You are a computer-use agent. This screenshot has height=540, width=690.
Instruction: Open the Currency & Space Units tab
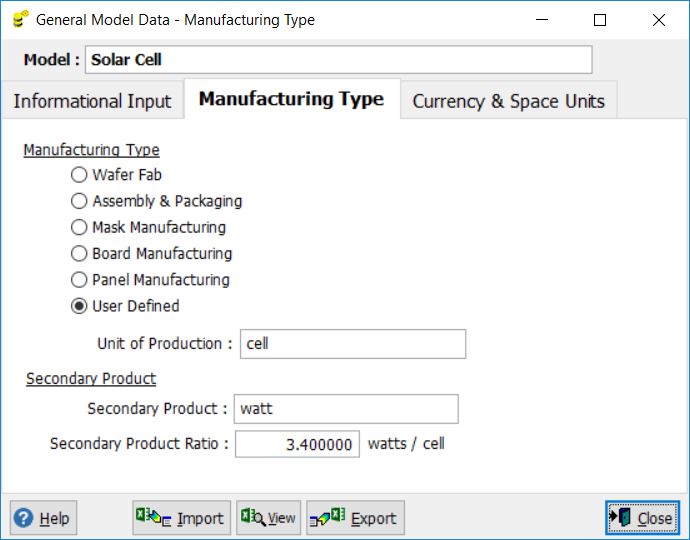[x=508, y=100]
